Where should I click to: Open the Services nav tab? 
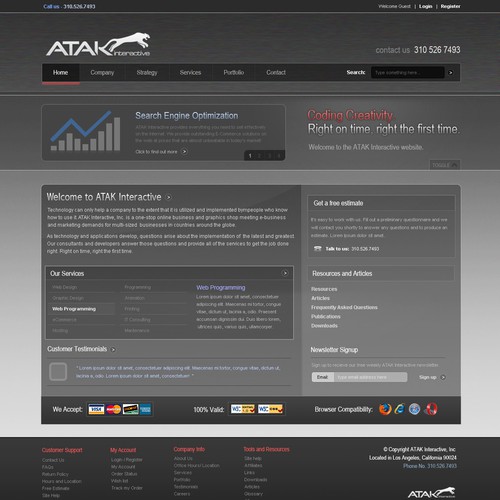pyautogui.click(x=190, y=72)
